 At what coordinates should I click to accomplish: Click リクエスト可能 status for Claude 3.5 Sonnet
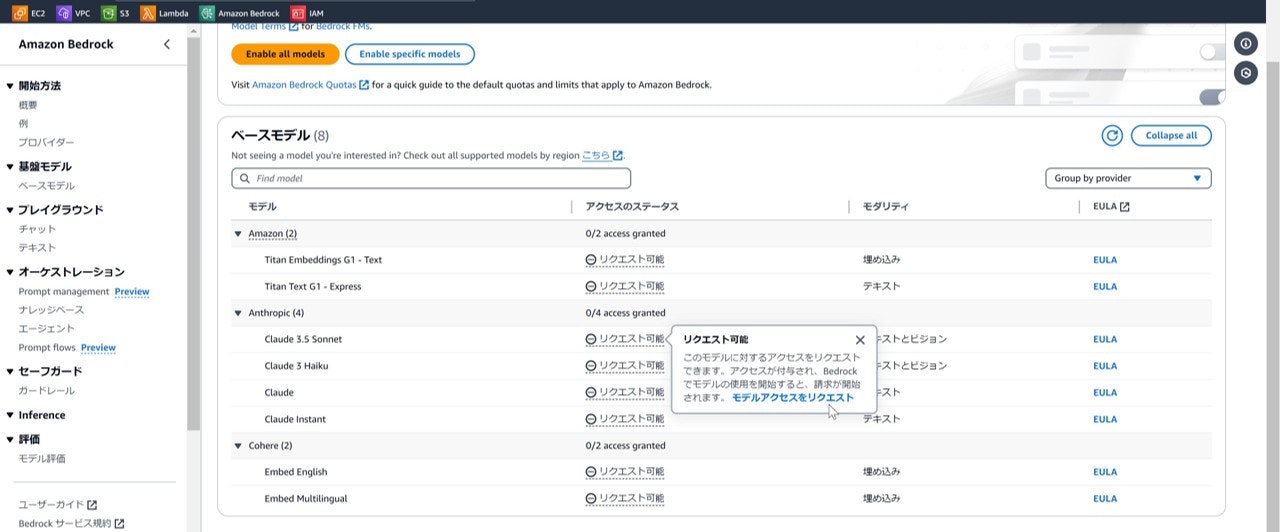point(625,340)
